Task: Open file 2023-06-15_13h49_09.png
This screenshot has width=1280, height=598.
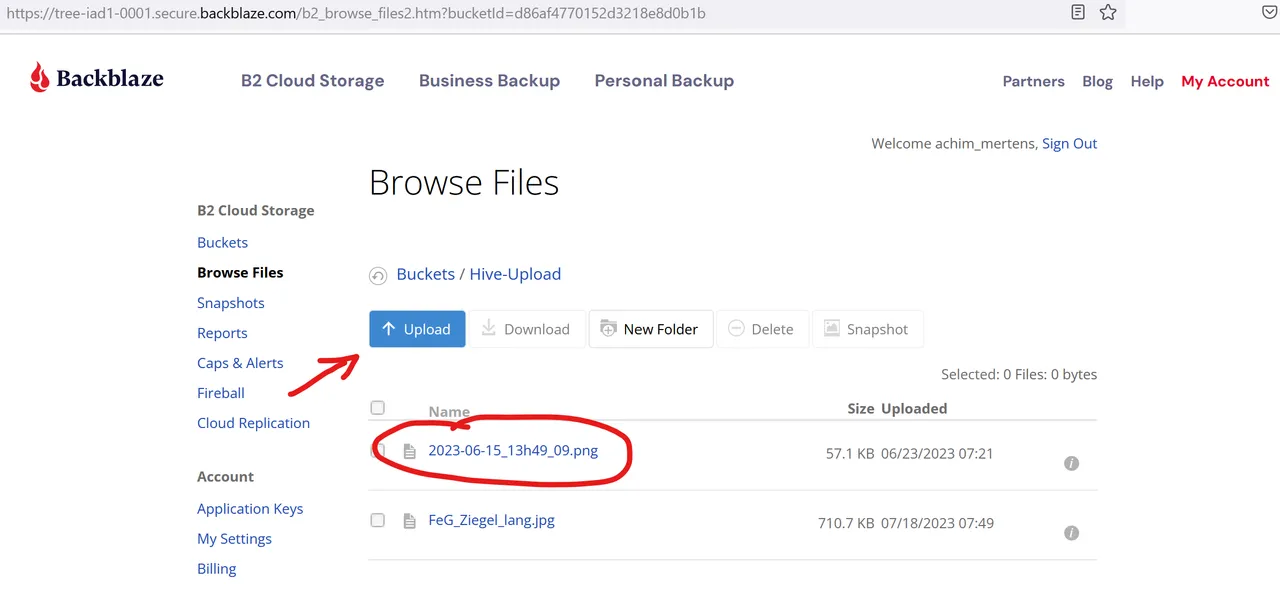Action: click(x=513, y=451)
